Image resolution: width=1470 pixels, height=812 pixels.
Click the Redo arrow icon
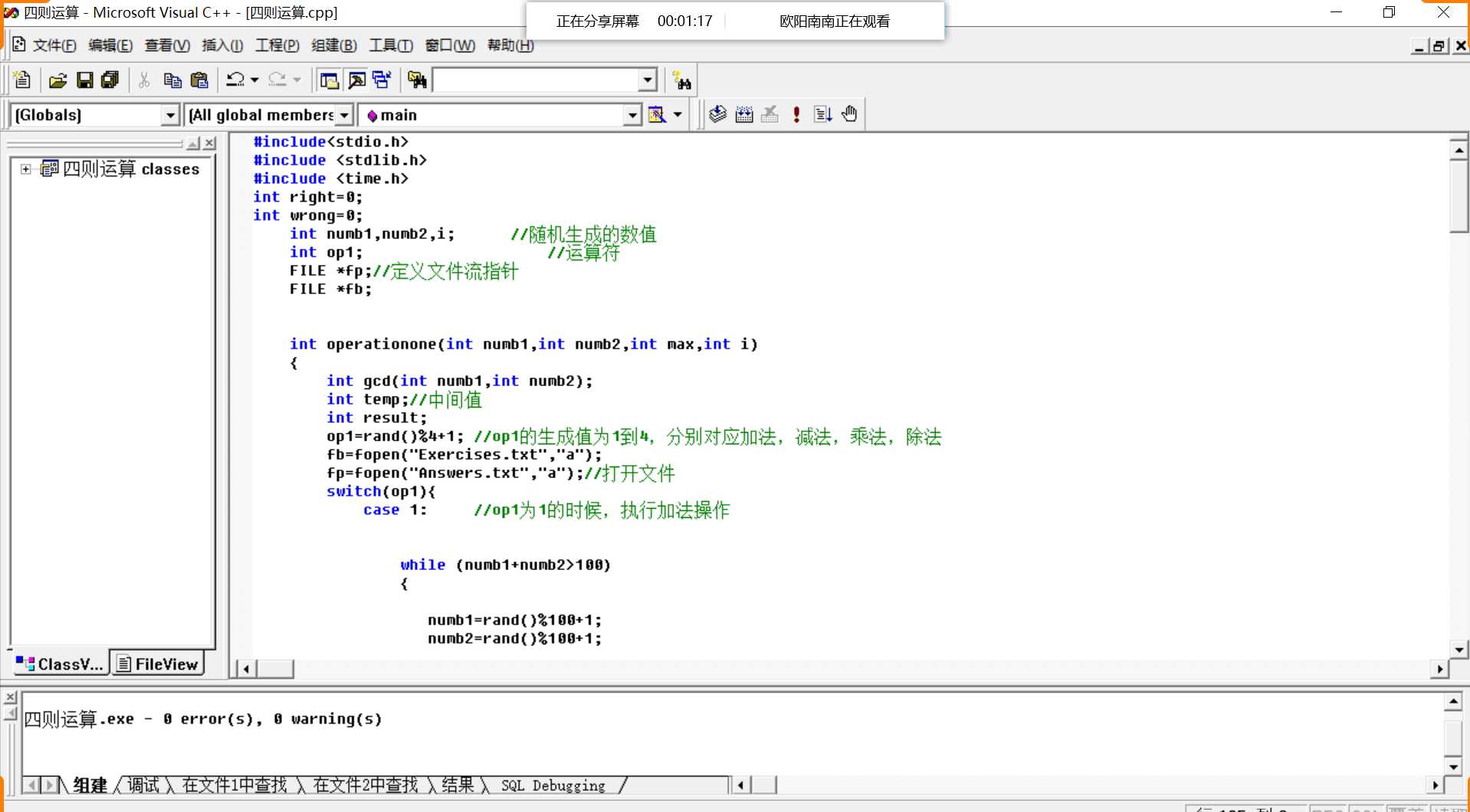[x=277, y=80]
